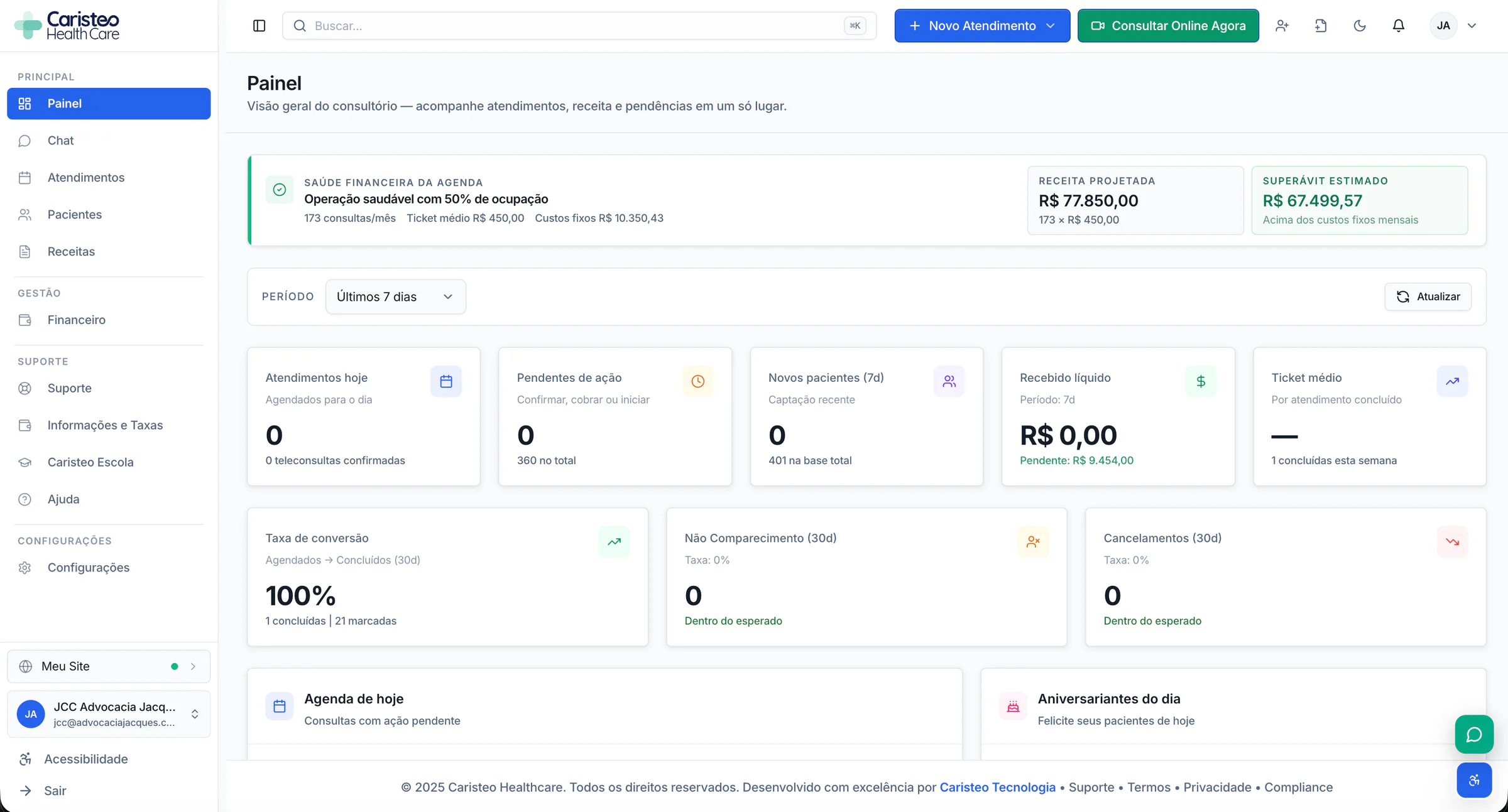The height and width of the screenshot is (812, 1508).
Task: Open Caristeo Escola in sidebar
Action: pos(109,463)
